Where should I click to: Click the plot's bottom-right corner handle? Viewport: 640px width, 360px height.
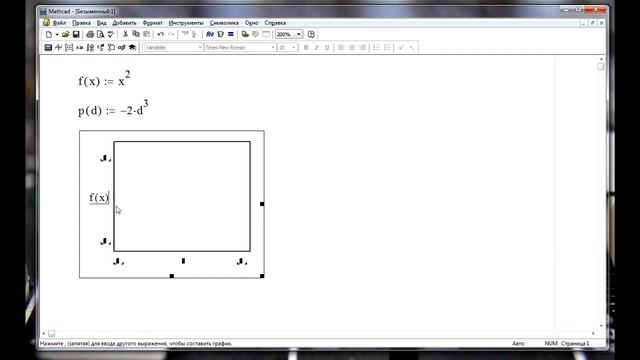[x=262, y=276]
